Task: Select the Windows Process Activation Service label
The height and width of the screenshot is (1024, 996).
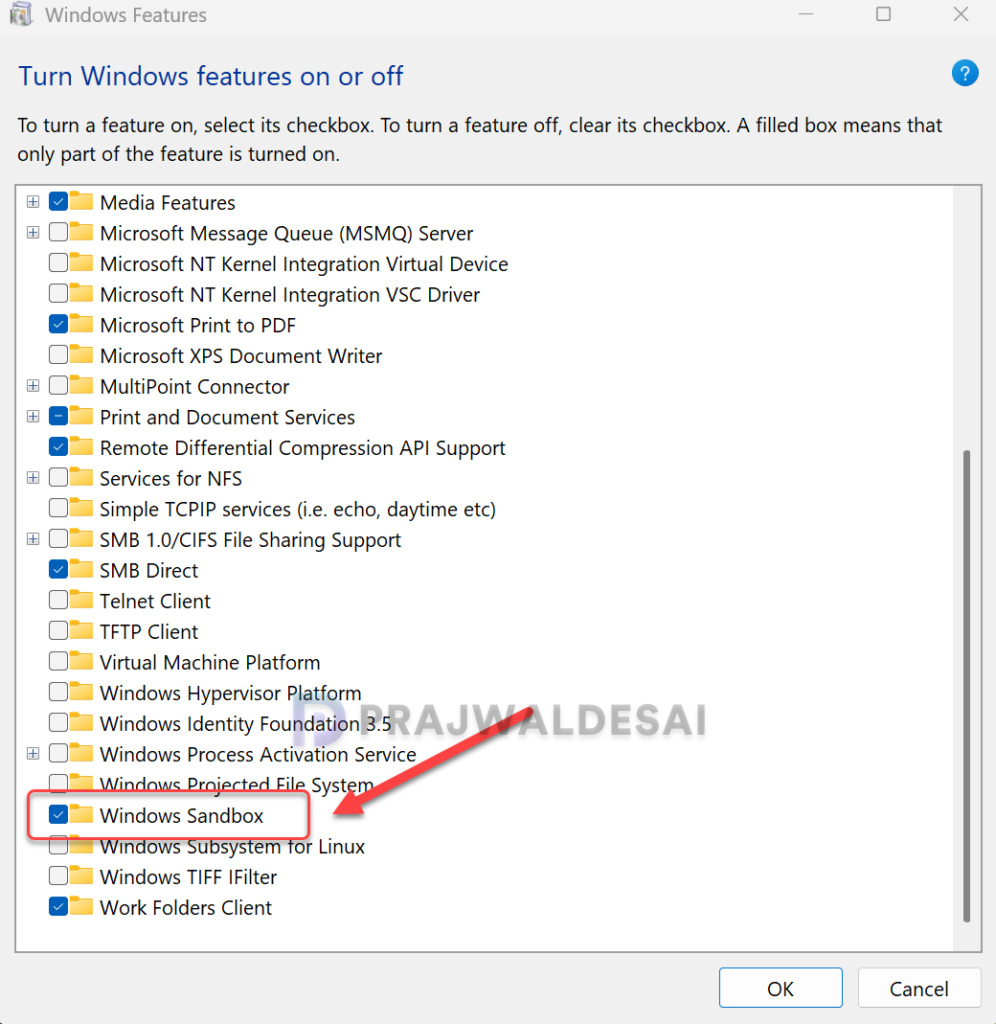Action: 258,754
